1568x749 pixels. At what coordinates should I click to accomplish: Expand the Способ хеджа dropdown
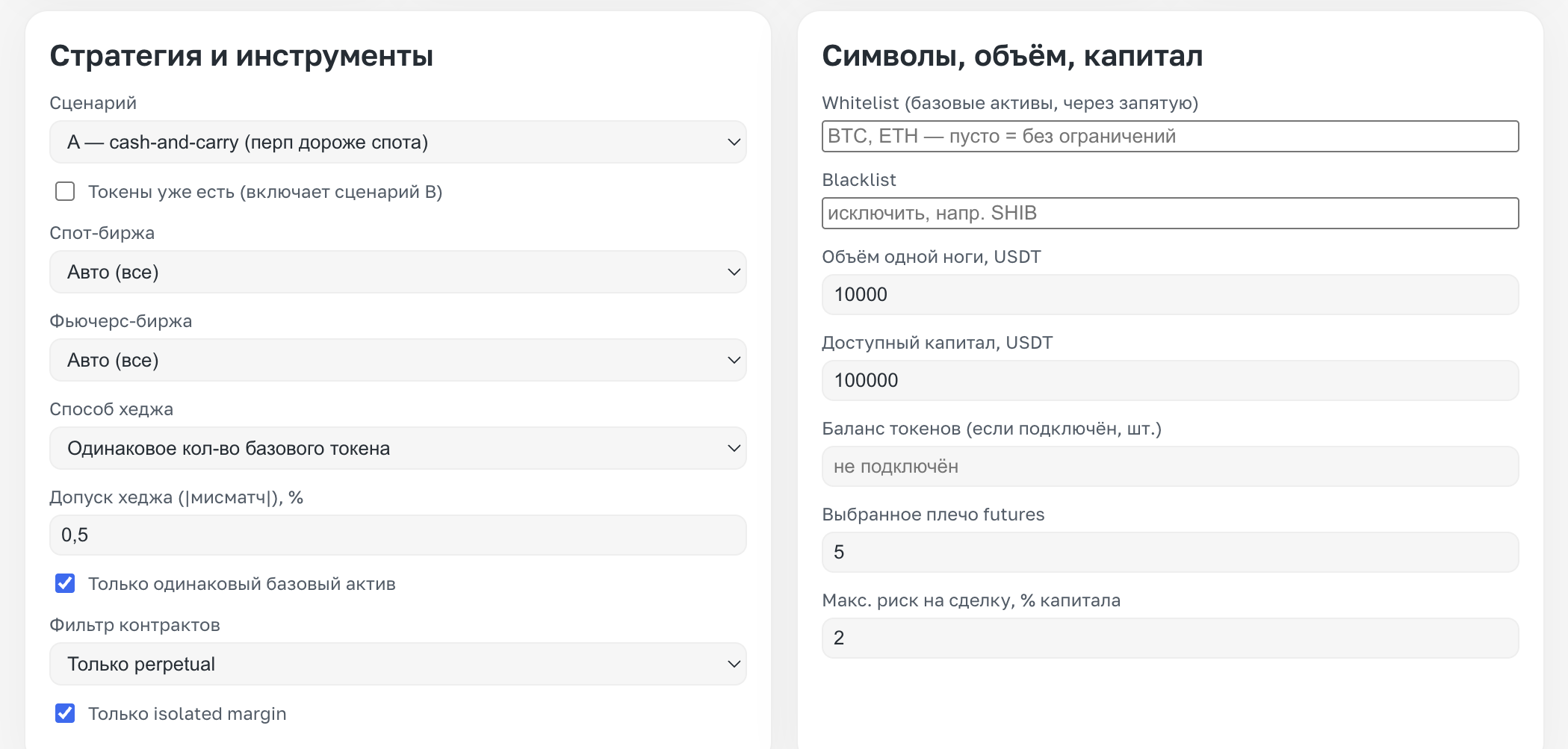pyautogui.click(x=397, y=448)
